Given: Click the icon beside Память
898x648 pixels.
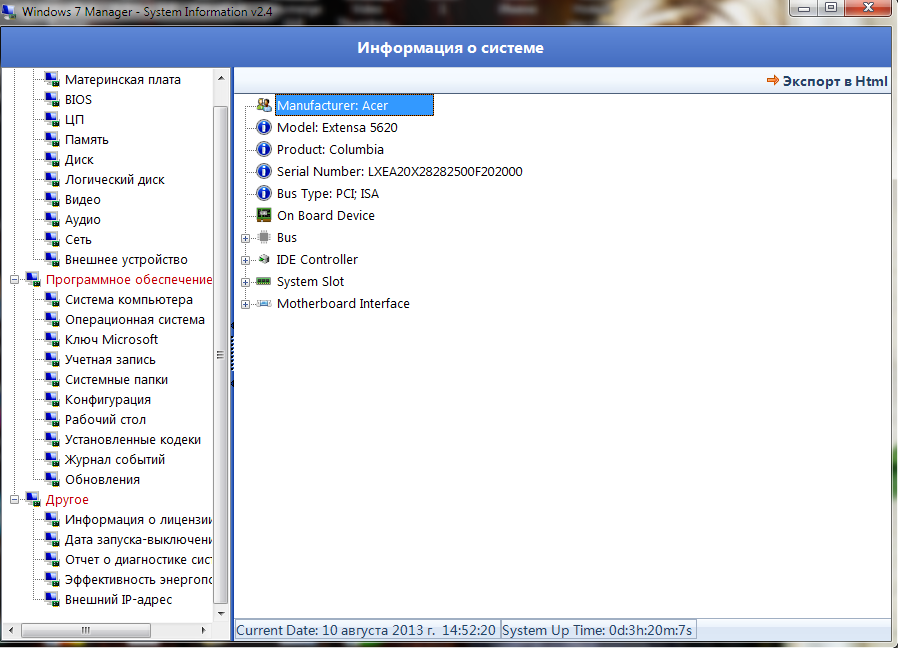Looking at the screenshot, I should (x=52, y=139).
